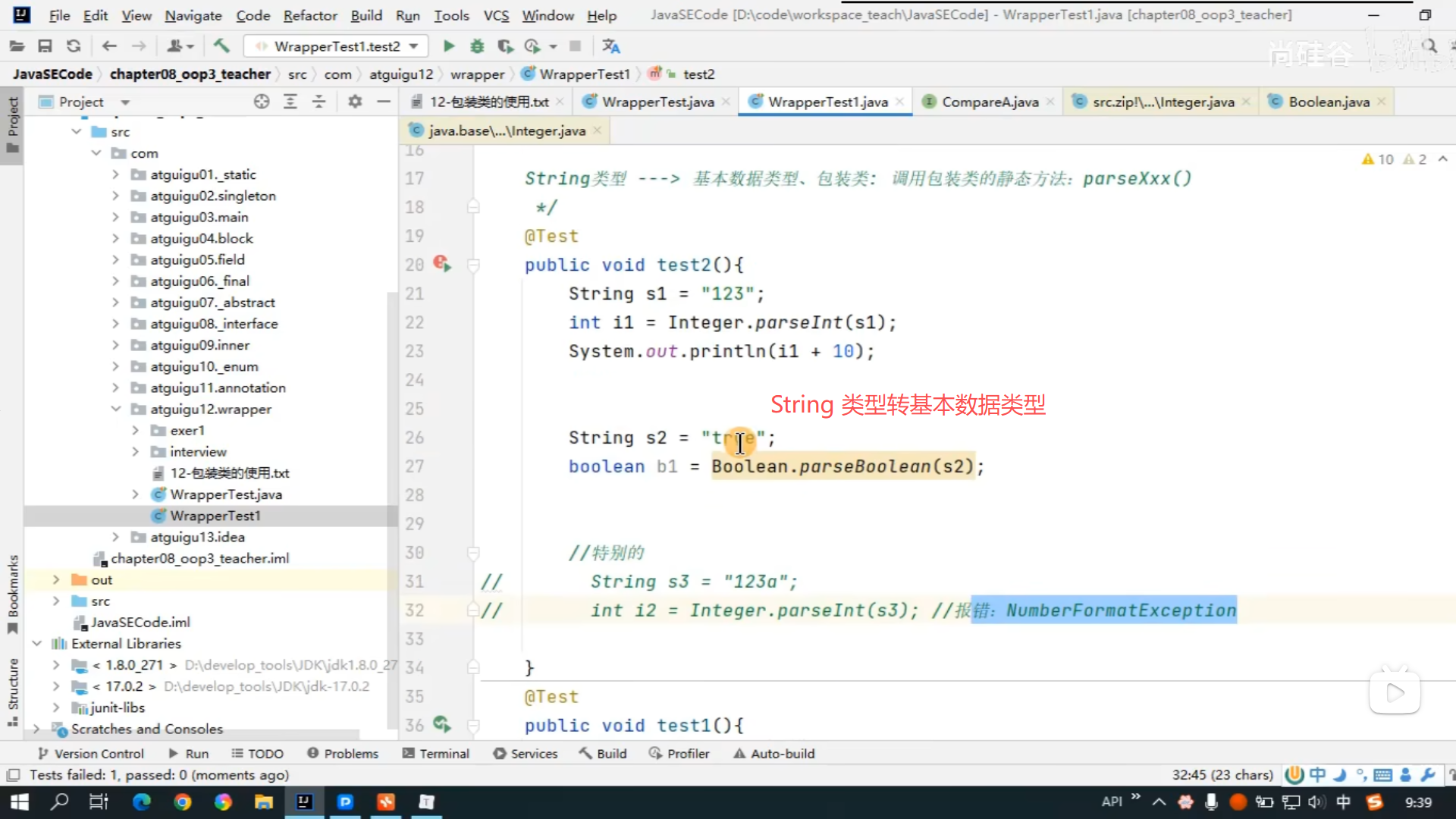
Task: Open the Refactor menu
Action: click(309, 15)
